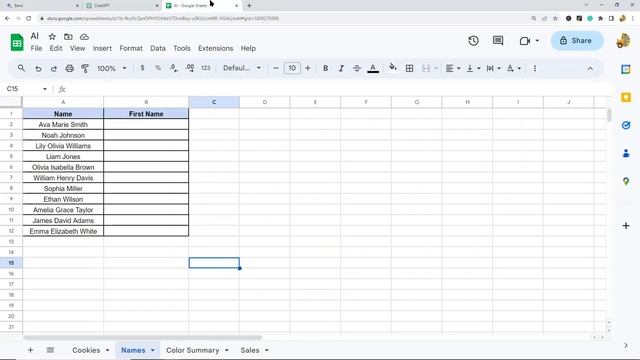
Task: Start a Meet call
Action: point(525,41)
